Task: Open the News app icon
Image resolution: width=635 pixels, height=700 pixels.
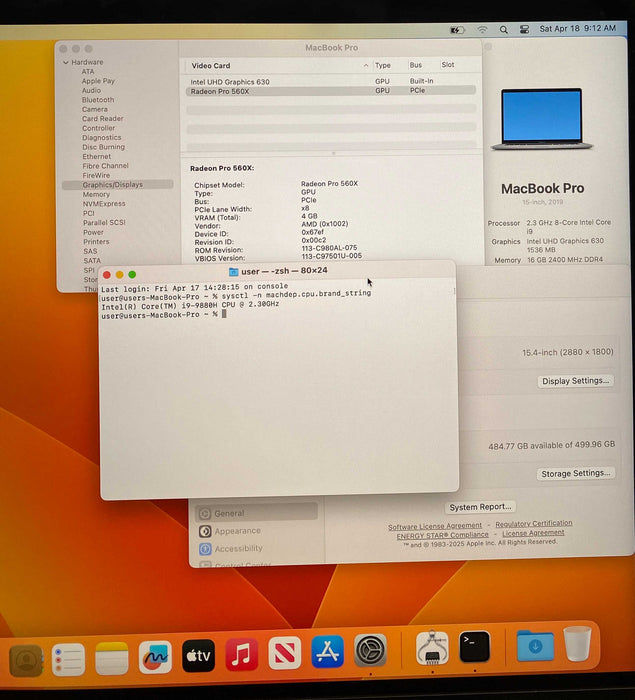Action: (x=284, y=653)
